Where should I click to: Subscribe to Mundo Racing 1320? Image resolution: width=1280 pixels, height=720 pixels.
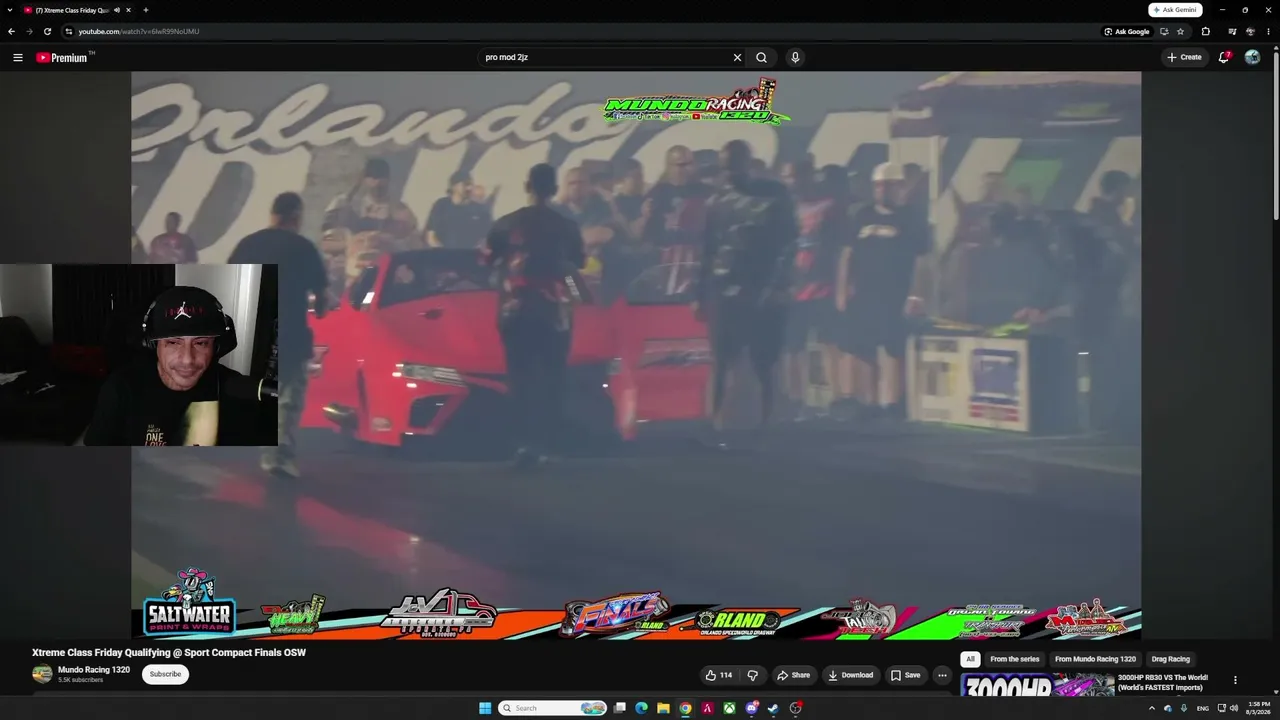(165, 674)
